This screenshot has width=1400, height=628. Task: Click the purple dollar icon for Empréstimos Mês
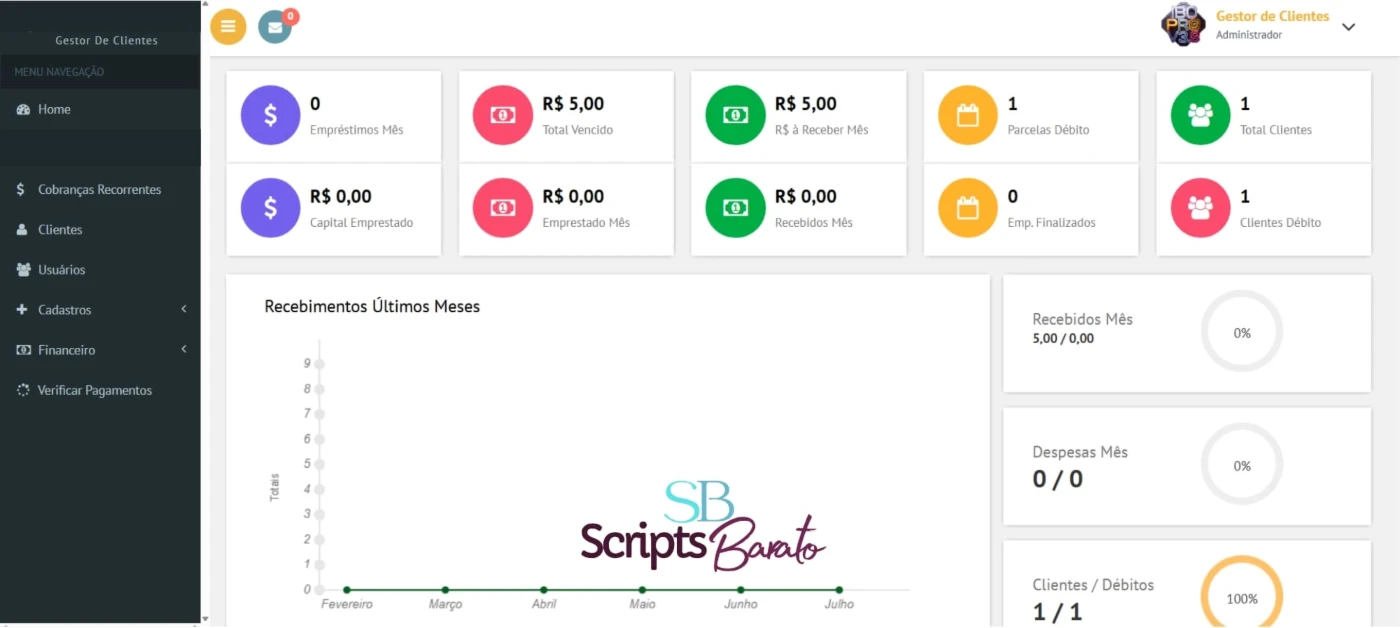click(270, 115)
